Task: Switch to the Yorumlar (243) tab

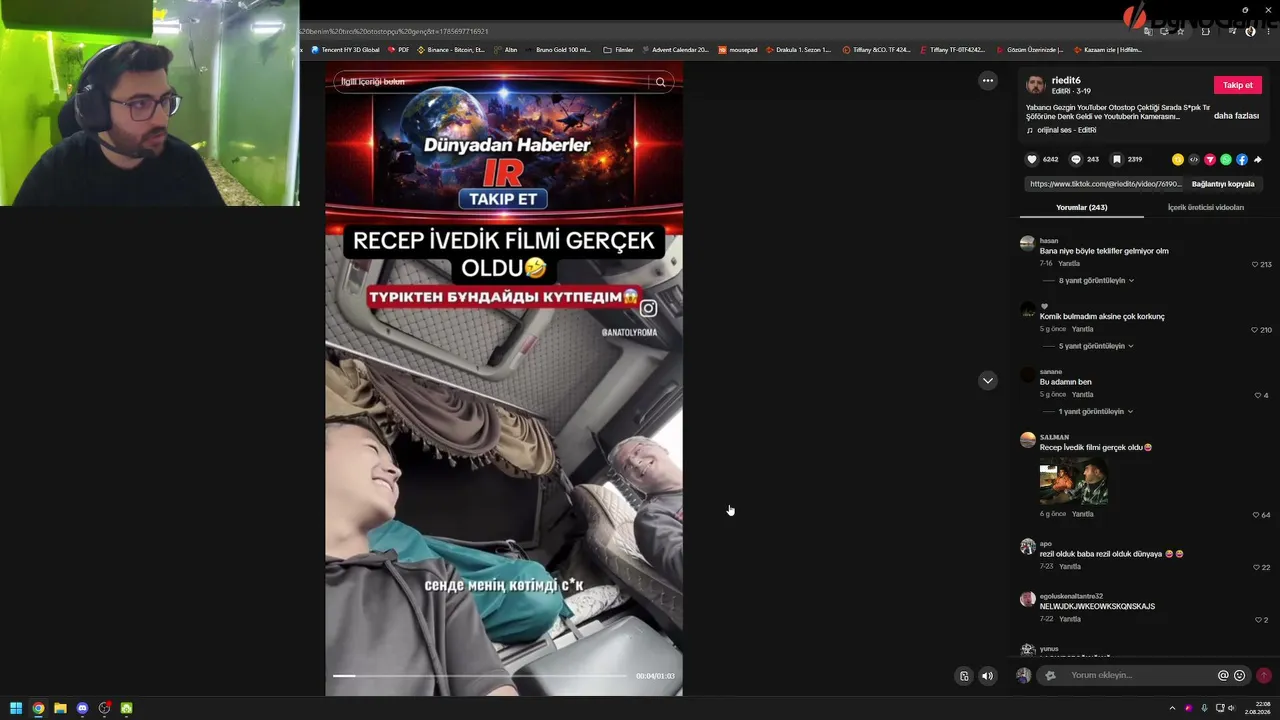Action: coord(1081,207)
